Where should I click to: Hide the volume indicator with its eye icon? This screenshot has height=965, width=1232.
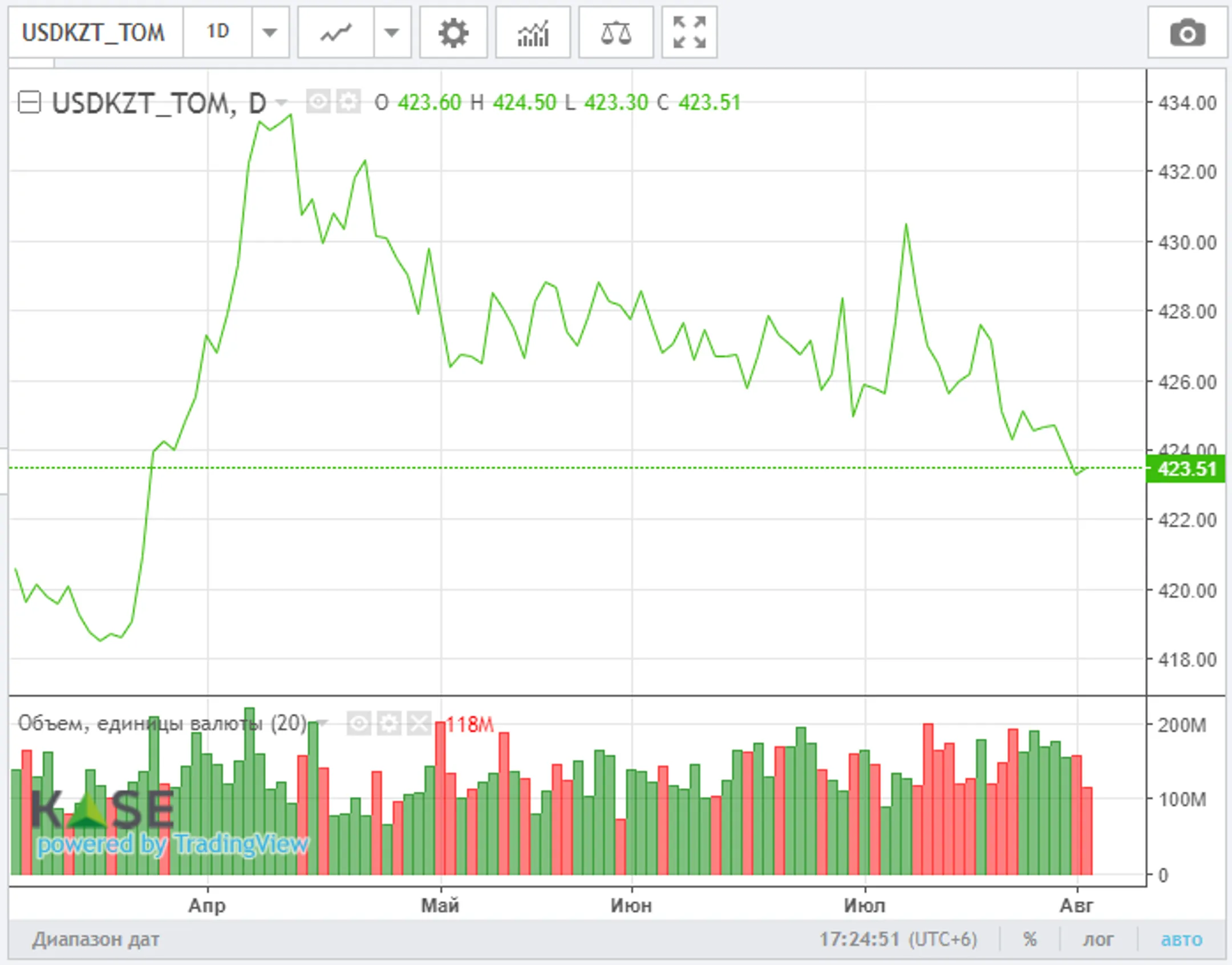(x=359, y=721)
